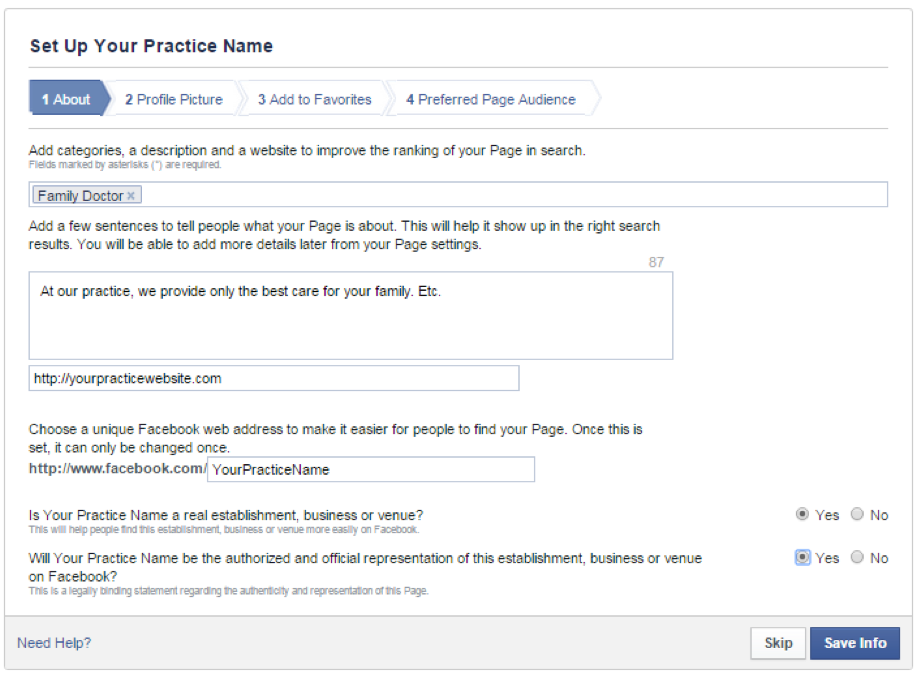
Task: Remove the Family Doctor category tag
Action: (x=131, y=196)
